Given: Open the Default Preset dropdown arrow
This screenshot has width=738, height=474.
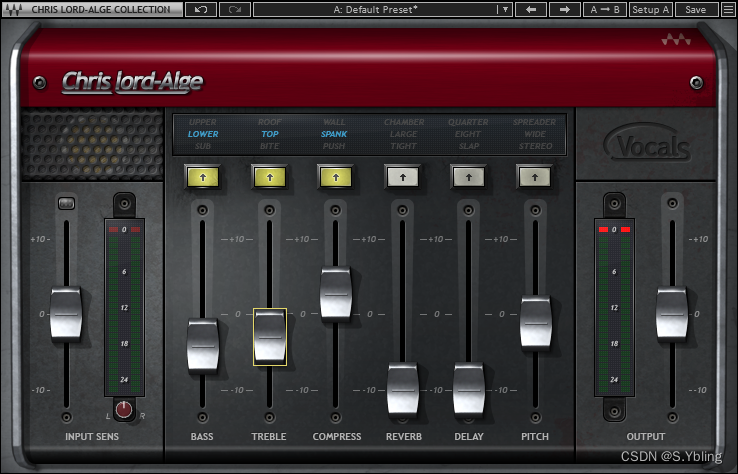Looking at the screenshot, I should (505, 9).
